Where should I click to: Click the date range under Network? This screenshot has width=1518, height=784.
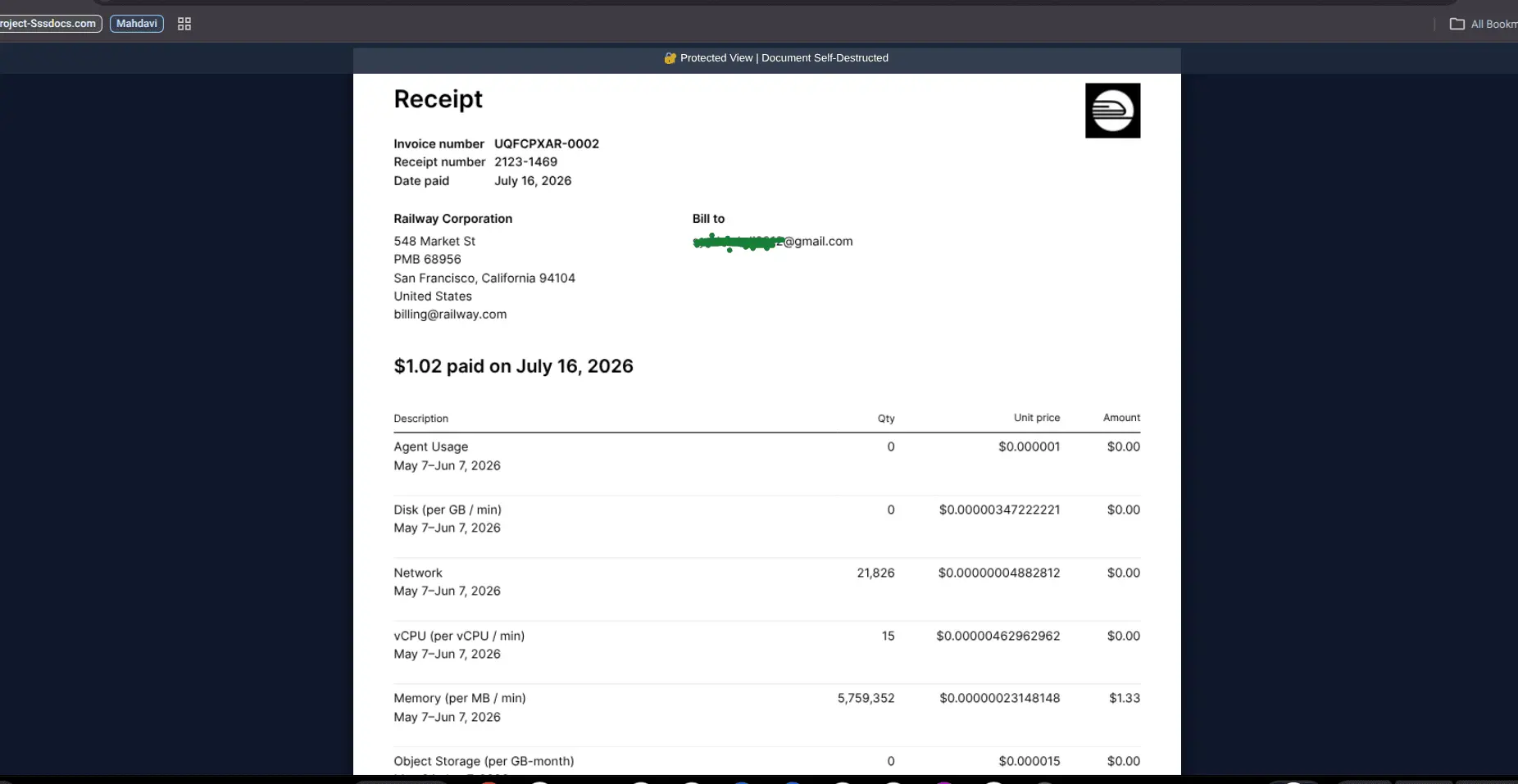point(447,591)
